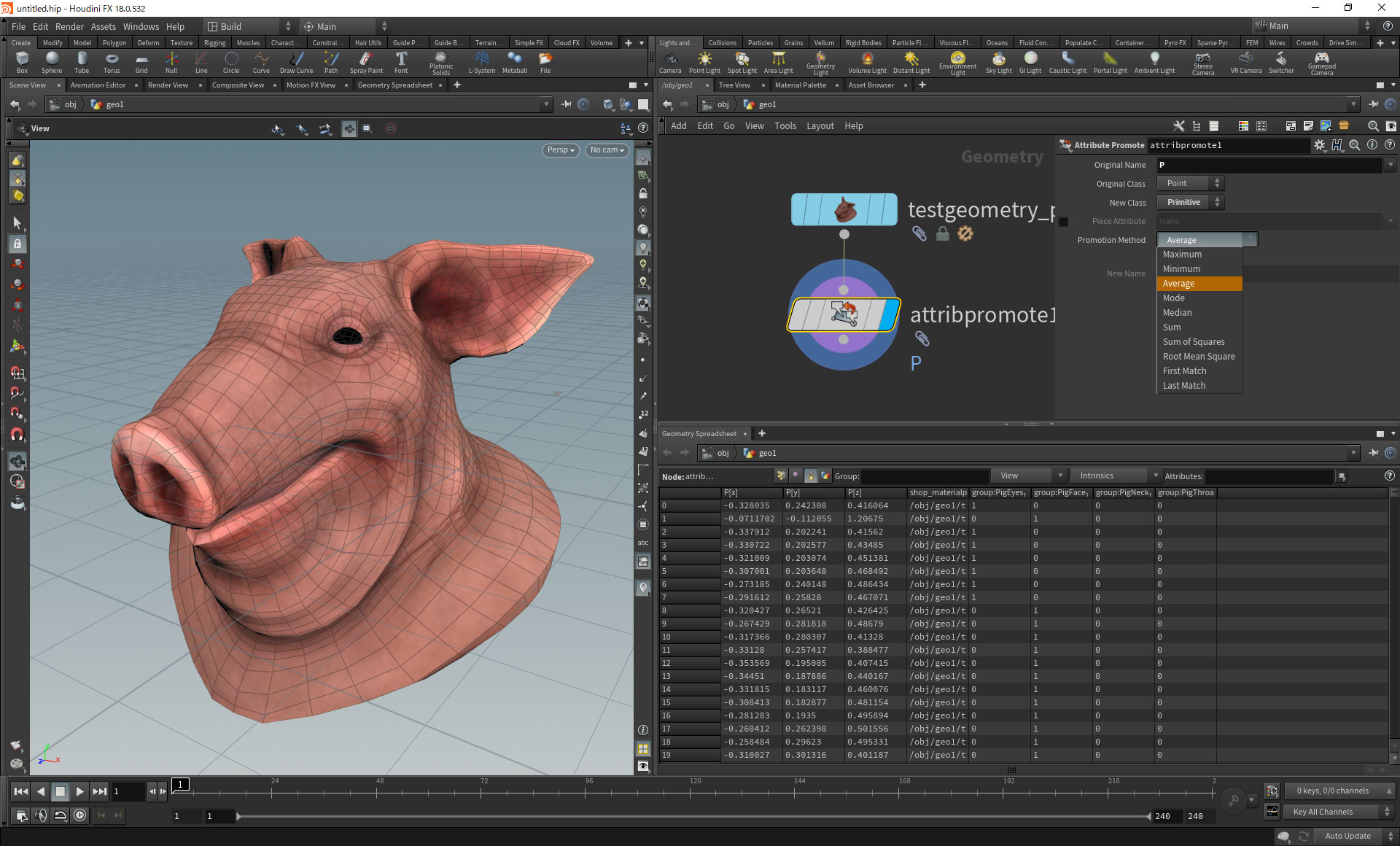This screenshot has height=846, width=1400.
Task: Select the Draw Curve shelf tool
Action: point(296,63)
